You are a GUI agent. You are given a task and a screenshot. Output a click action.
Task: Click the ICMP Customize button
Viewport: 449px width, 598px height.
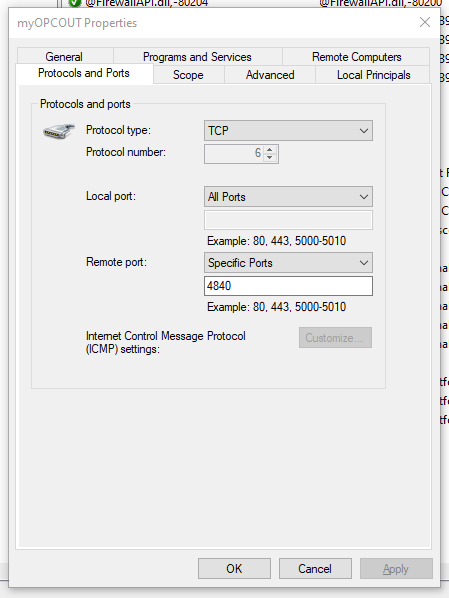pos(335,338)
